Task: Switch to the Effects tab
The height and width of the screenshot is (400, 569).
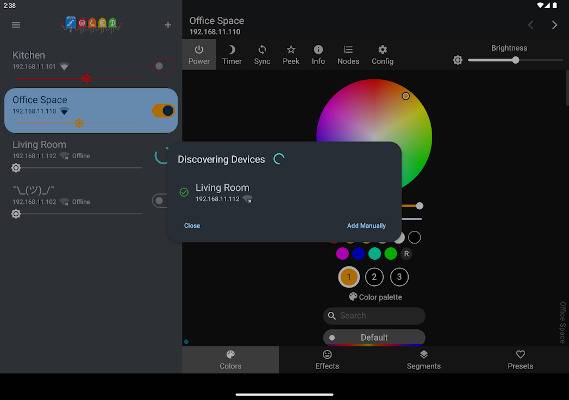Action: [327, 360]
